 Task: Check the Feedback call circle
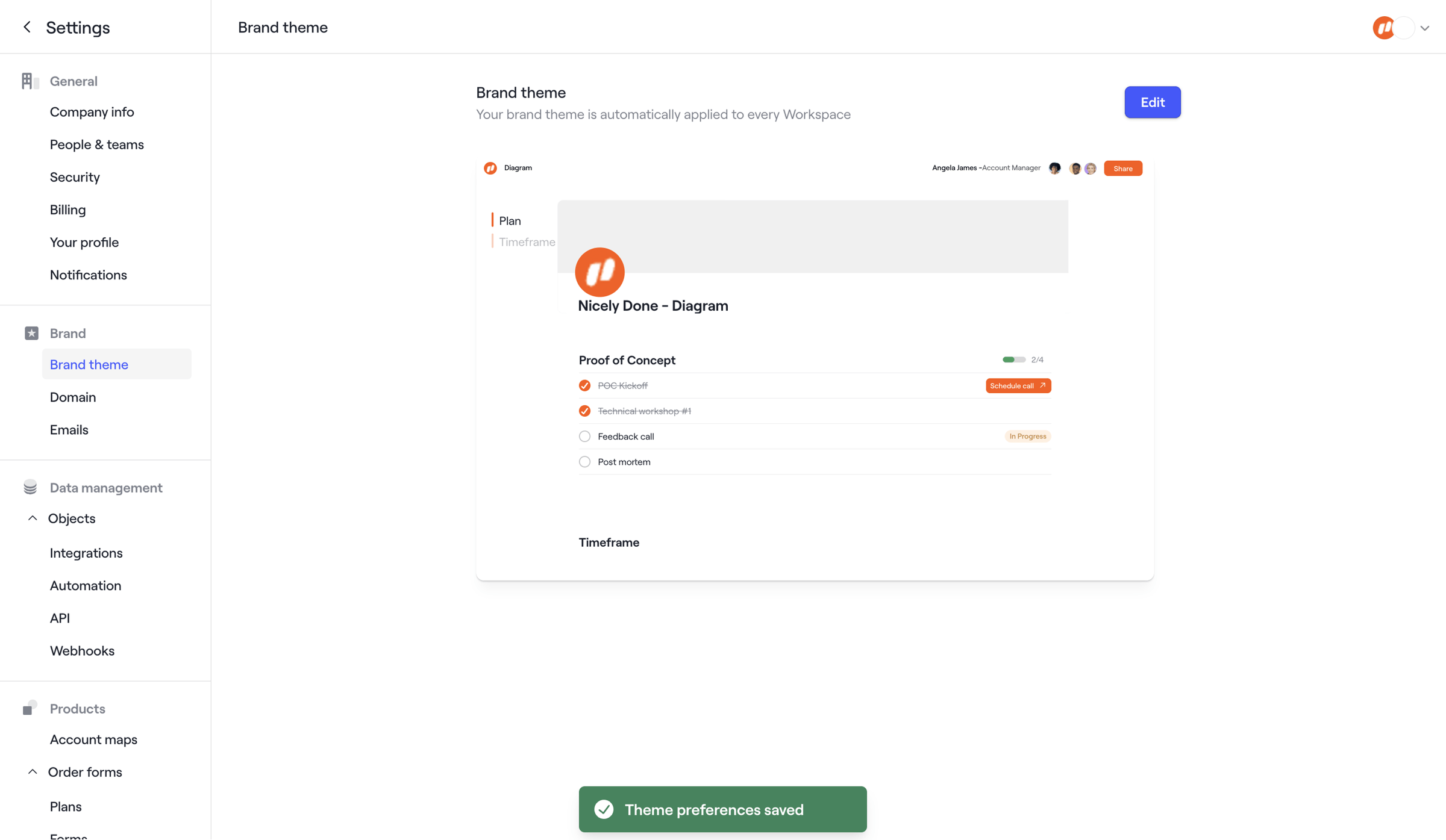[x=584, y=437]
